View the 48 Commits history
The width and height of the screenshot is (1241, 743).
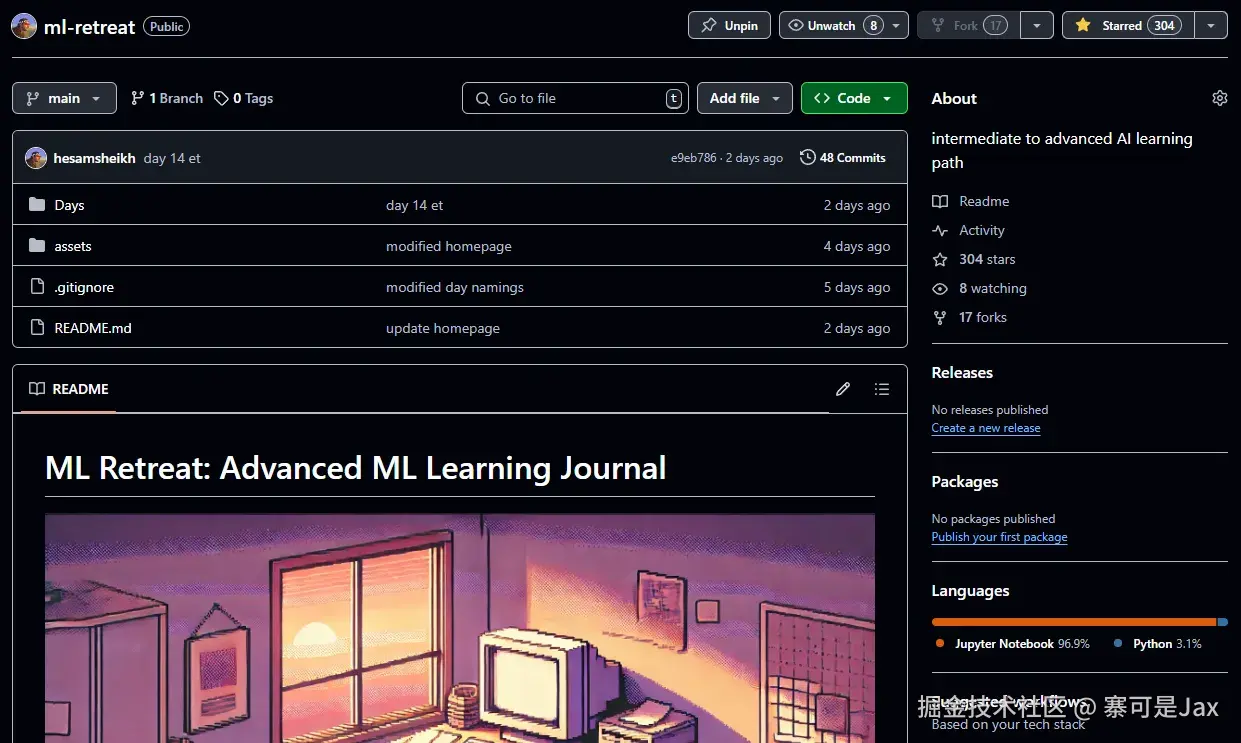tap(843, 158)
